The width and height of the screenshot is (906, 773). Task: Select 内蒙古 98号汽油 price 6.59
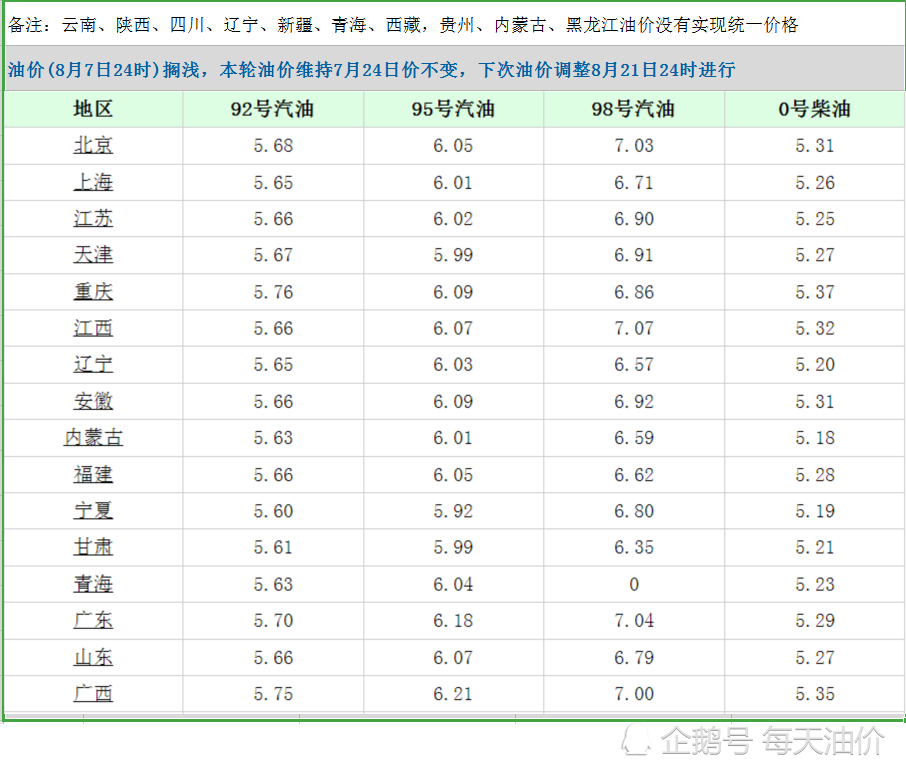(x=634, y=438)
